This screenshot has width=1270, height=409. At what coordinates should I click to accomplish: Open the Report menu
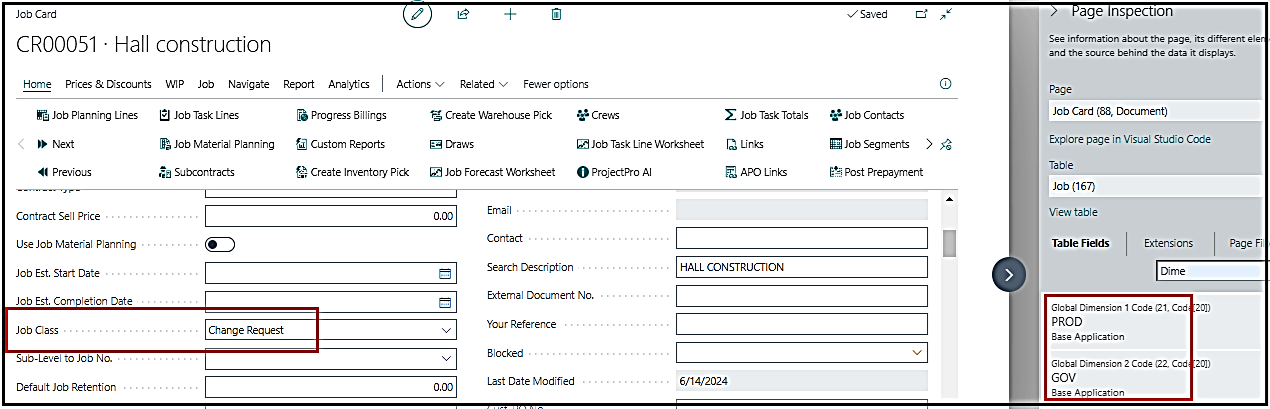(x=299, y=84)
